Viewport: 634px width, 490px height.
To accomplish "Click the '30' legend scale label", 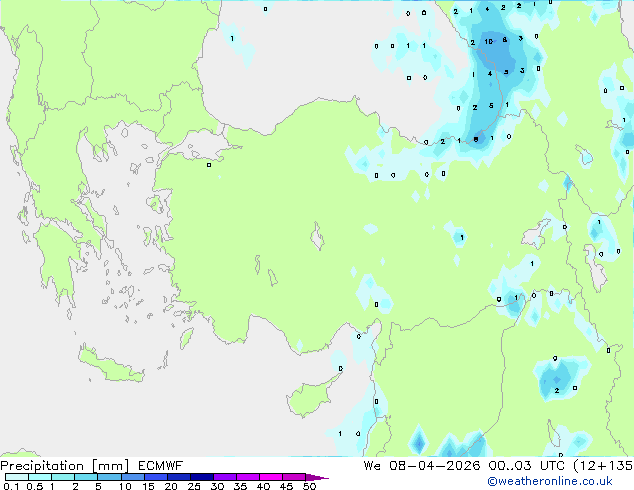I will 217,486.
